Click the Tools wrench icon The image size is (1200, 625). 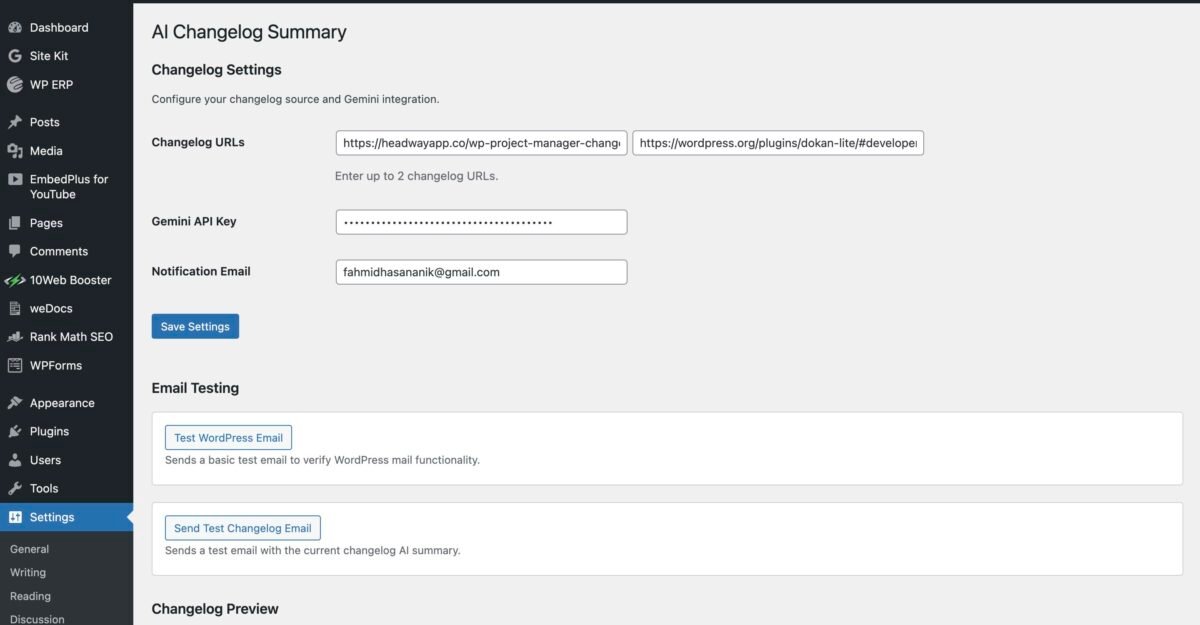coord(15,488)
